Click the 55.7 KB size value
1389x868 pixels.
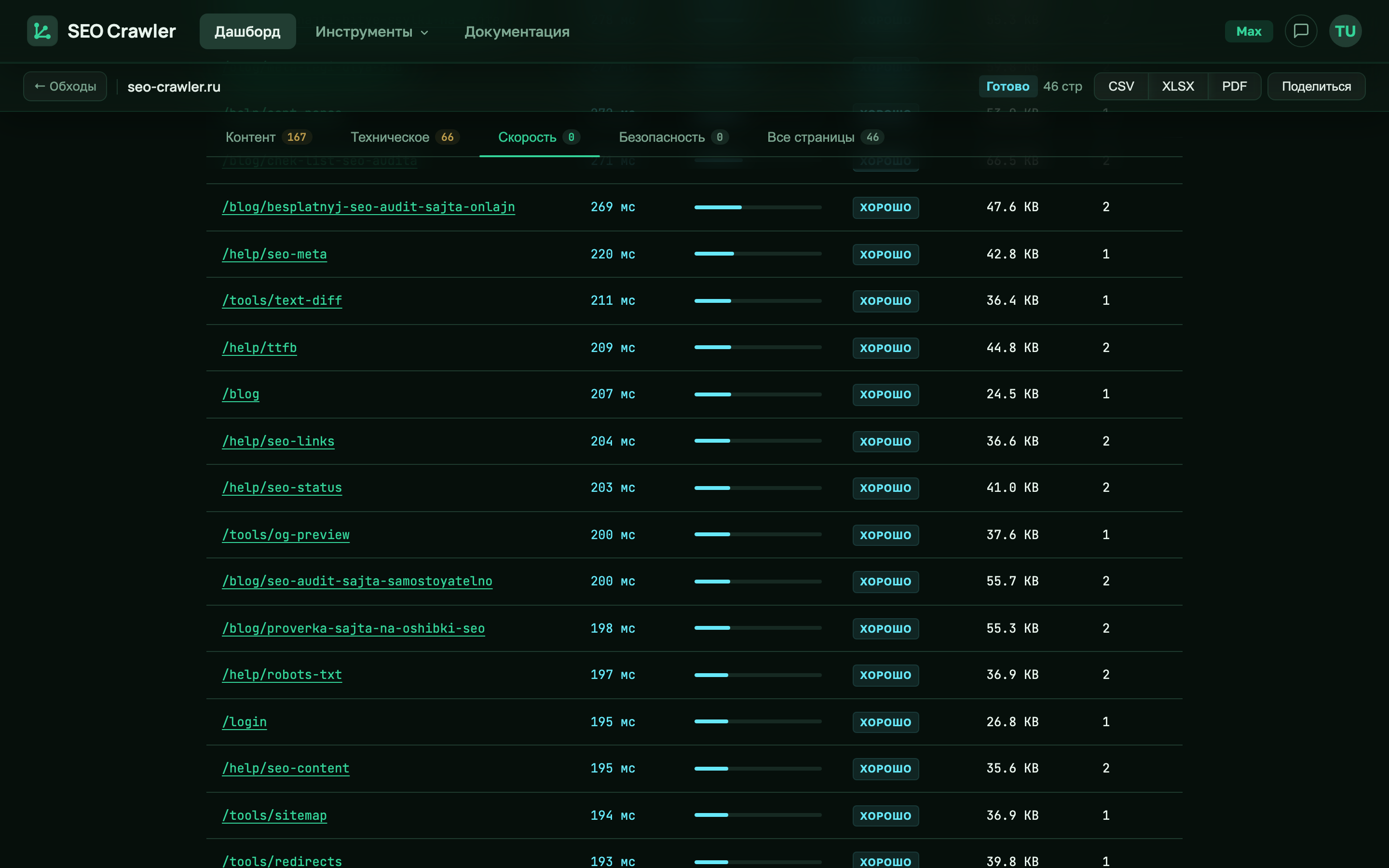1012,582
